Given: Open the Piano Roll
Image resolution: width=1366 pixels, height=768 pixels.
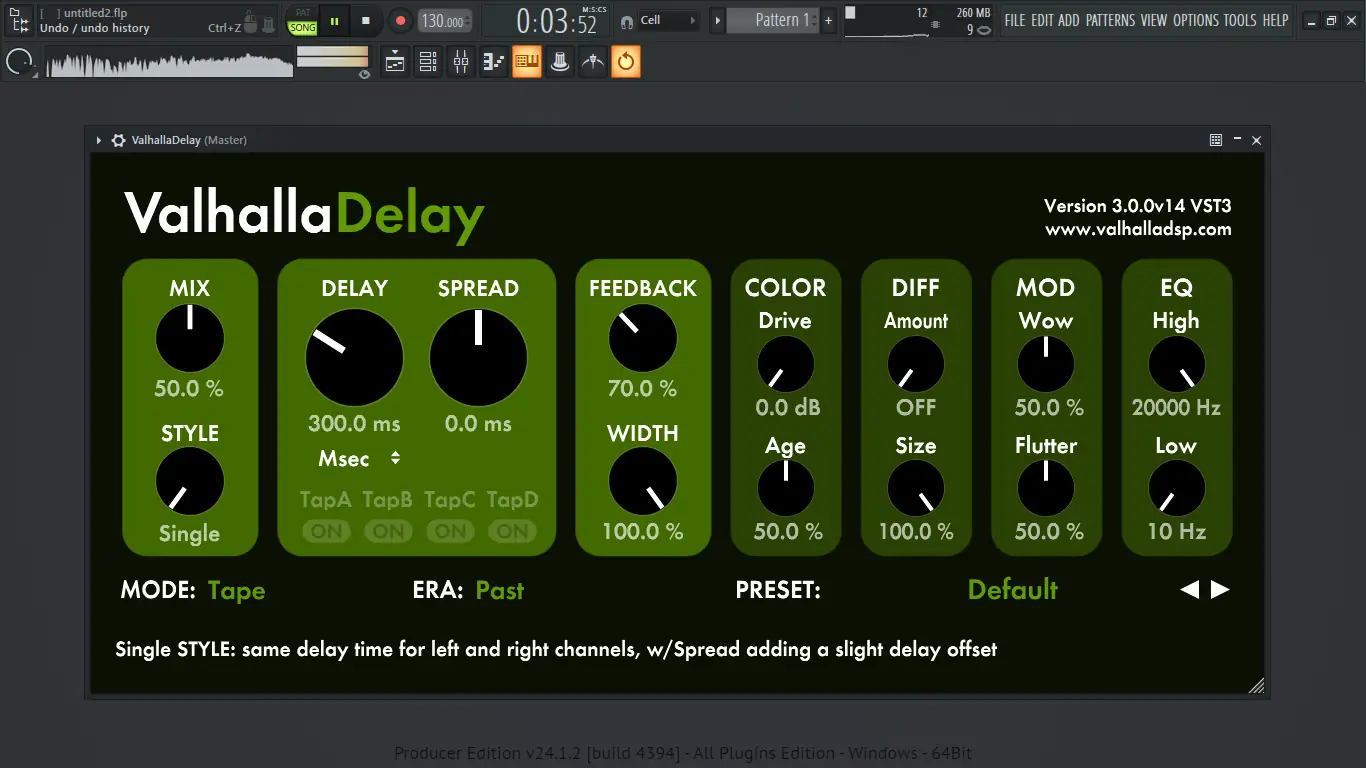Looking at the screenshot, I should 493,61.
